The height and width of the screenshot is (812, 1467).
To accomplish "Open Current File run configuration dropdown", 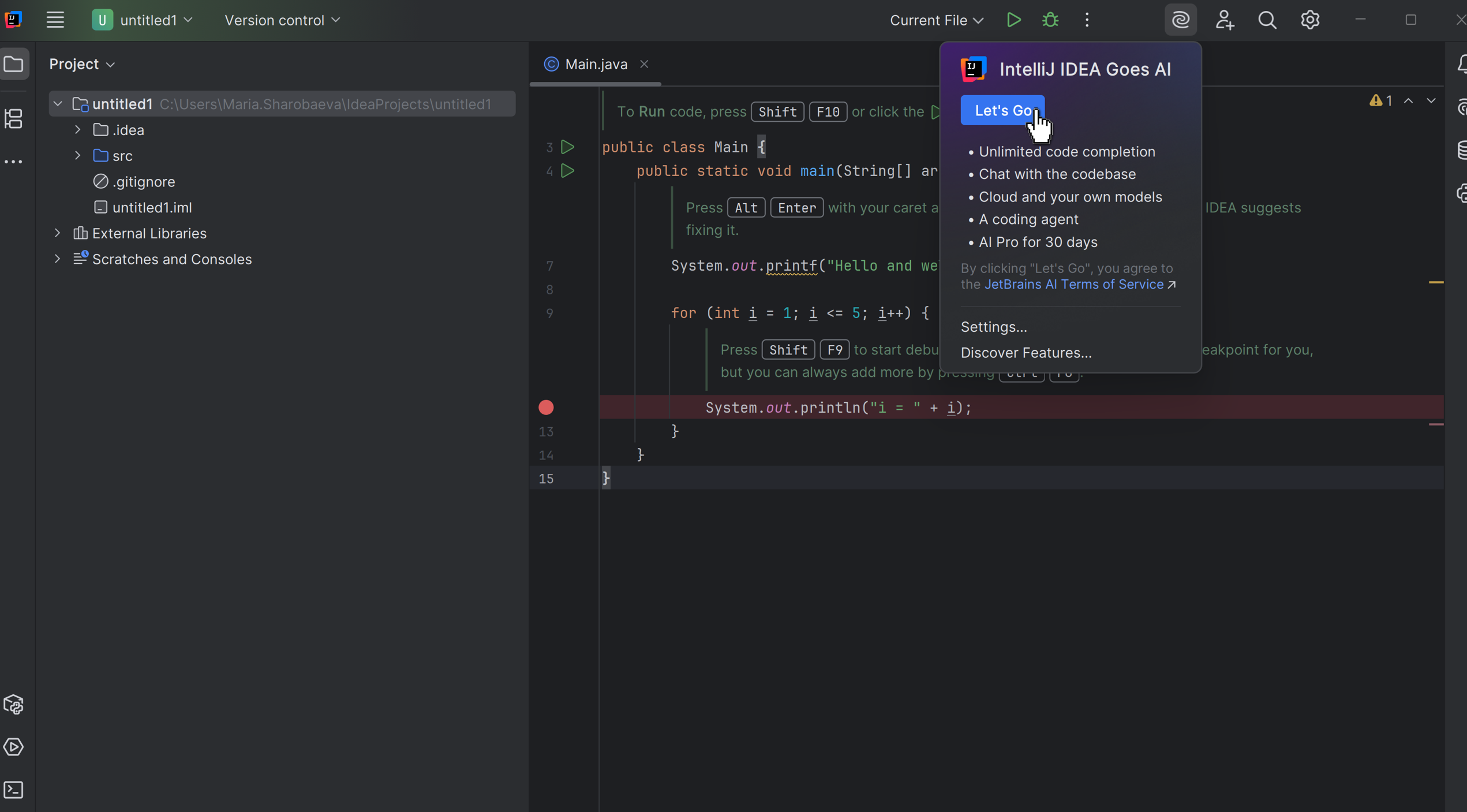I will [936, 20].
